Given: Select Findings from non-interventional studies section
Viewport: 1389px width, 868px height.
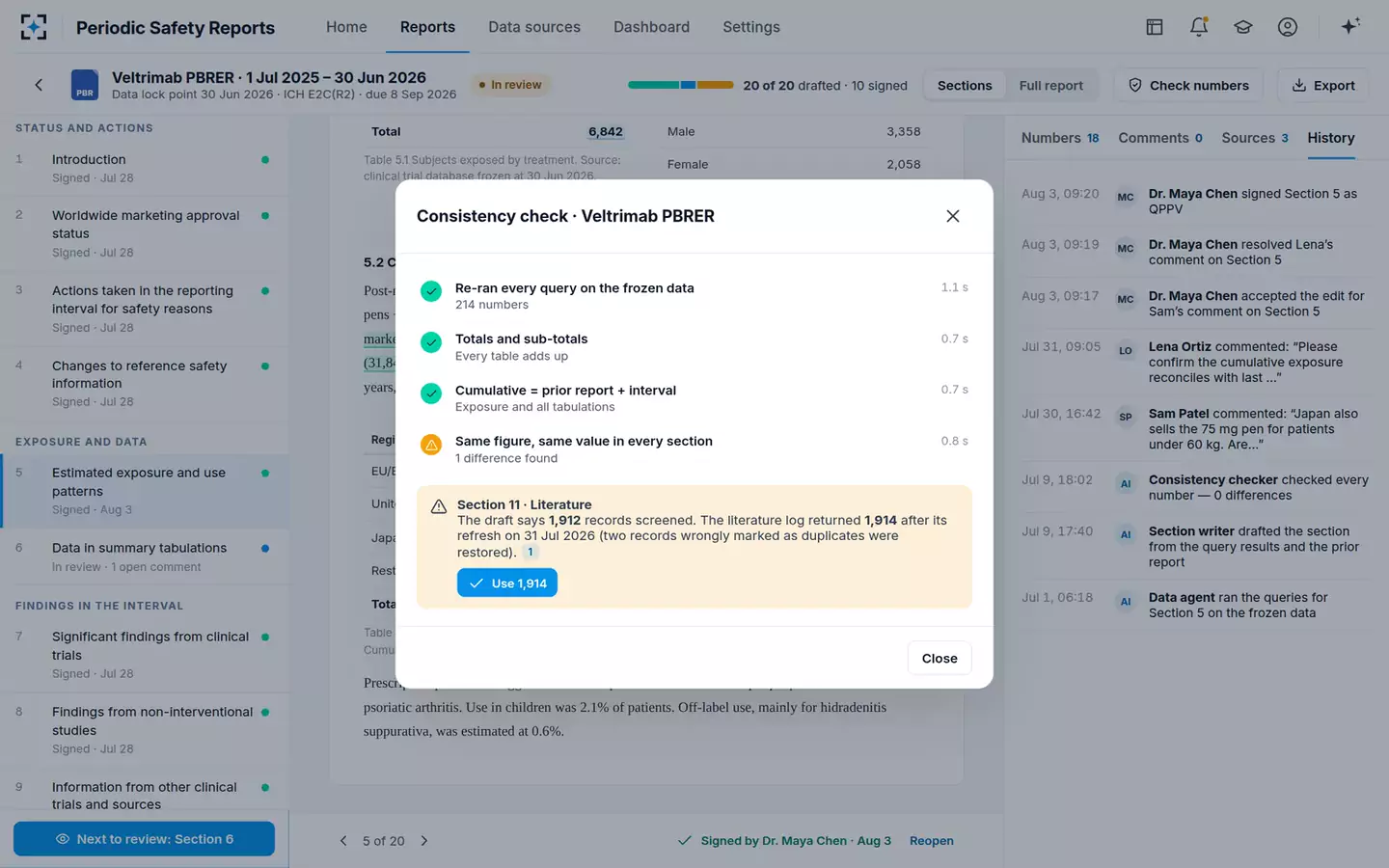Looking at the screenshot, I should (x=145, y=730).
